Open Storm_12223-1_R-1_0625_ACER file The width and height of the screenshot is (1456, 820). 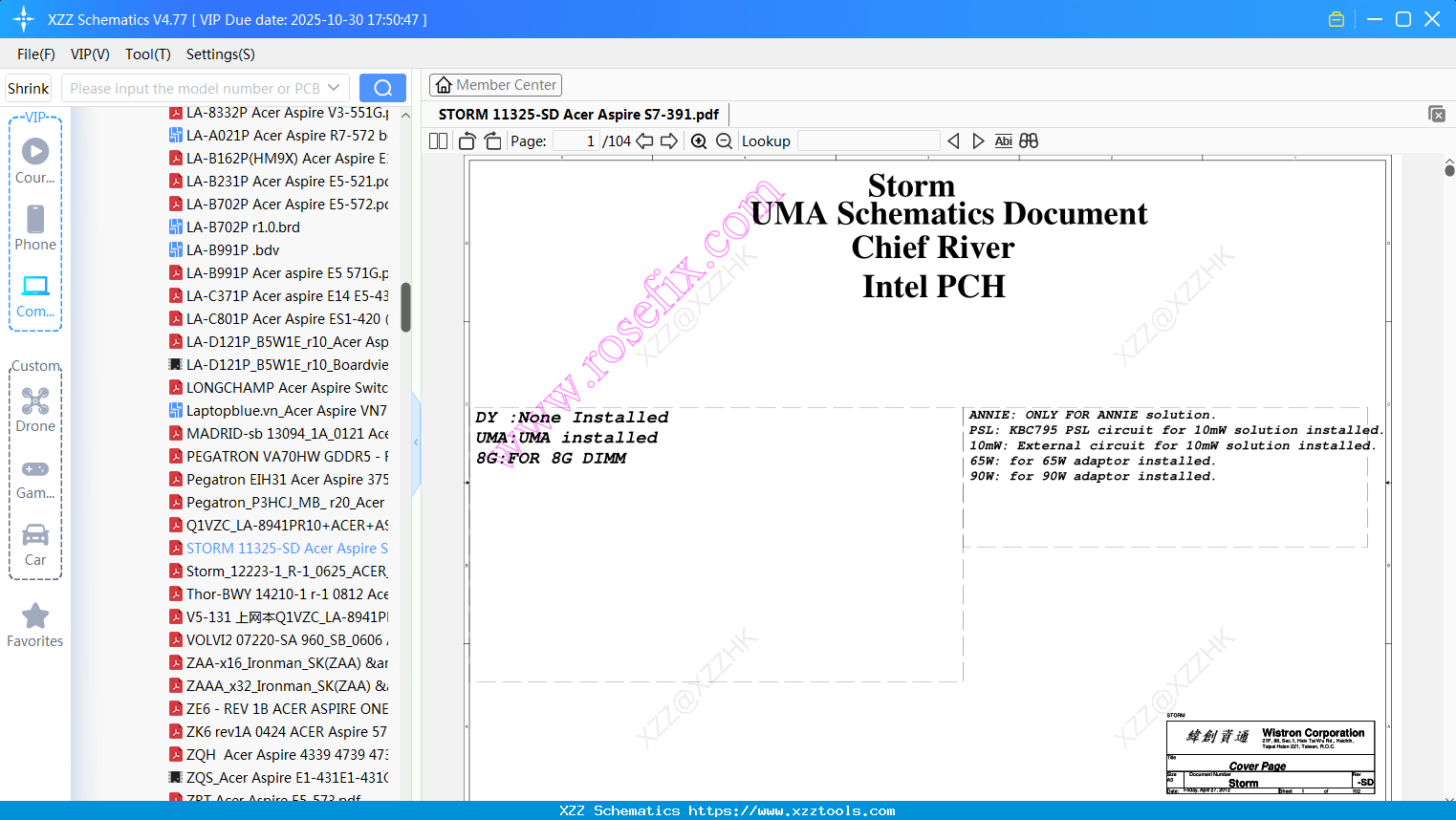[x=279, y=572]
